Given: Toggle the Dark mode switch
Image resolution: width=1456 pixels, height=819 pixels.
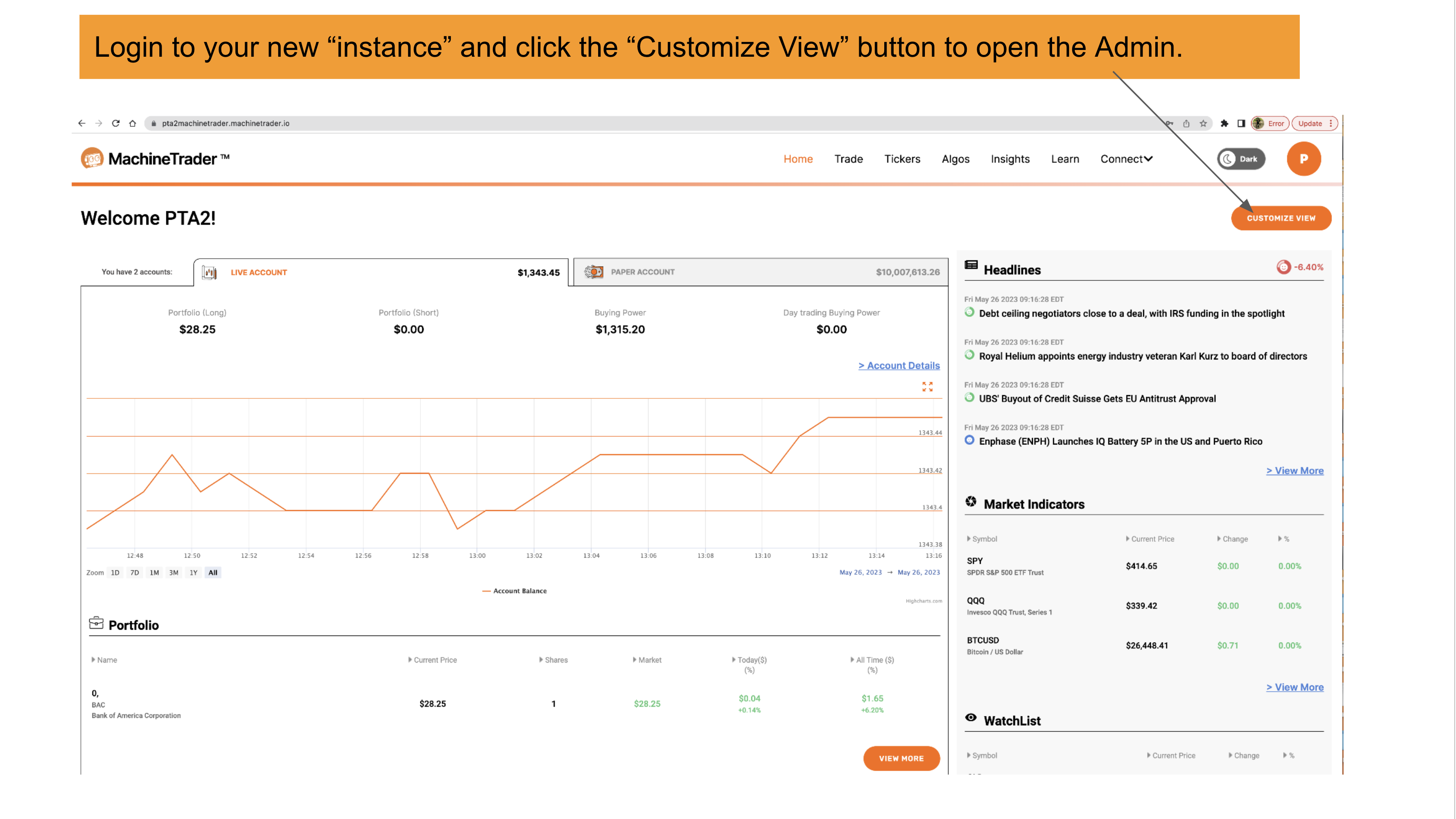Looking at the screenshot, I should (1241, 159).
